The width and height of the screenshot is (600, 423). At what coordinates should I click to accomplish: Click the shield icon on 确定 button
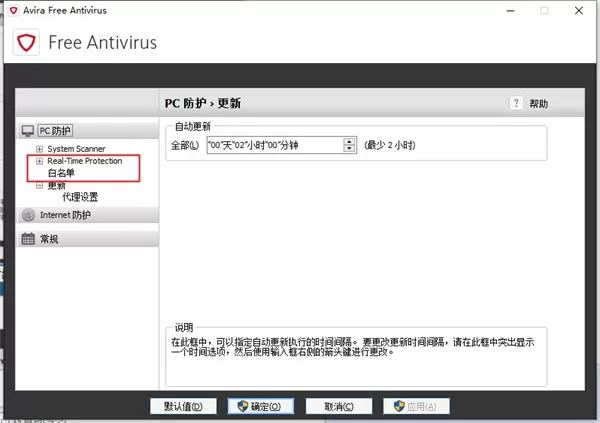click(x=243, y=406)
